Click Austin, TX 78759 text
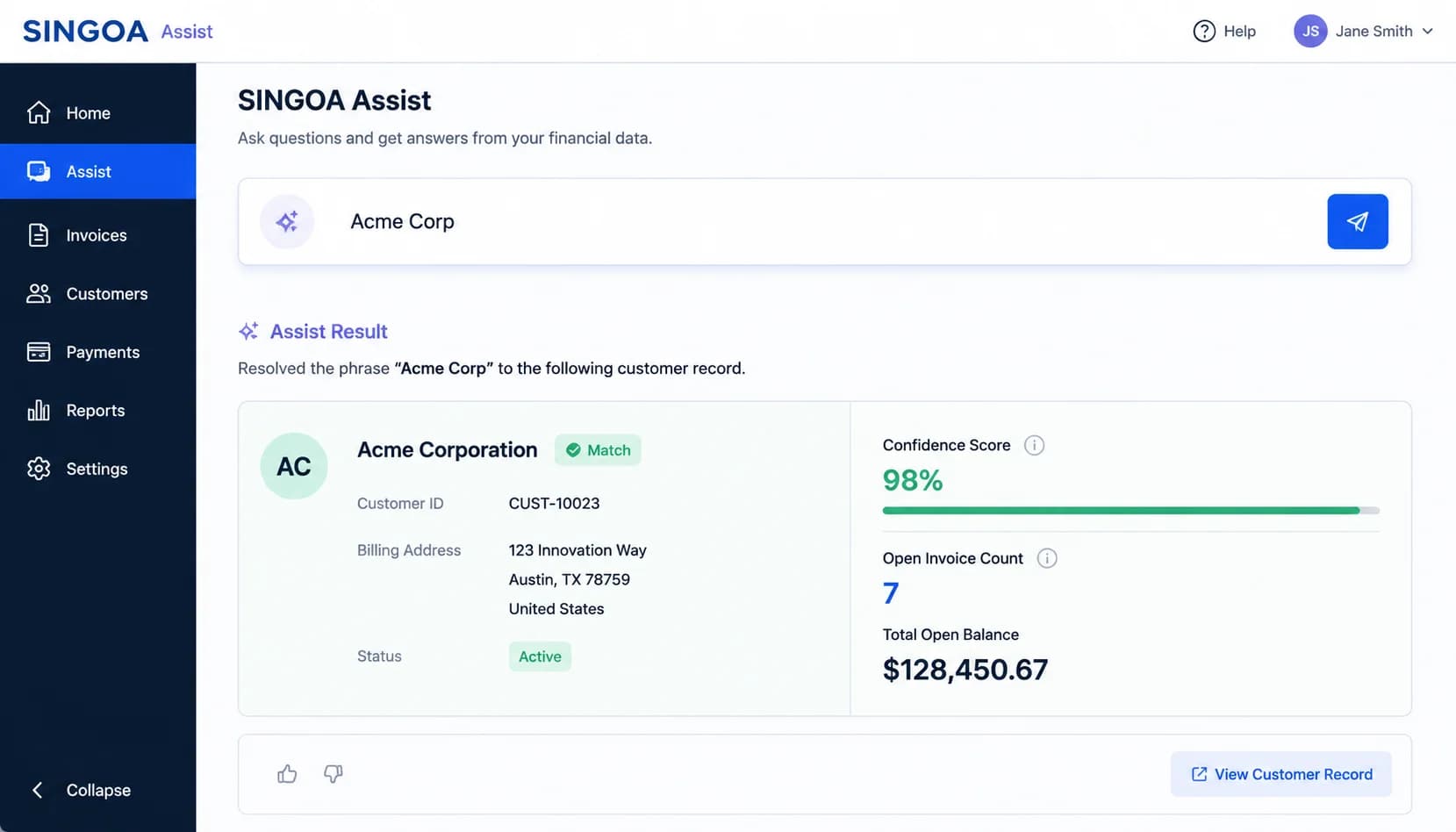The width and height of the screenshot is (1456, 832). [569, 579]
